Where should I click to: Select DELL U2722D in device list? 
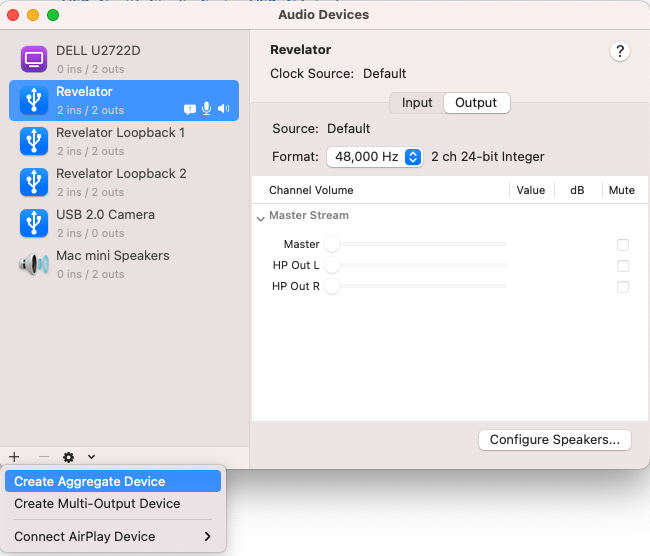point(124,59)
